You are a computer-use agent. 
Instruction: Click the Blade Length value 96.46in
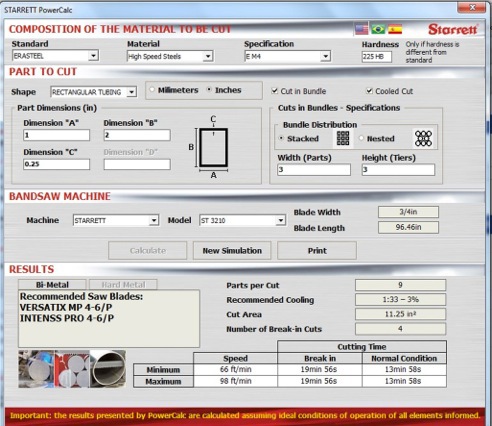(x=408, y=227)
